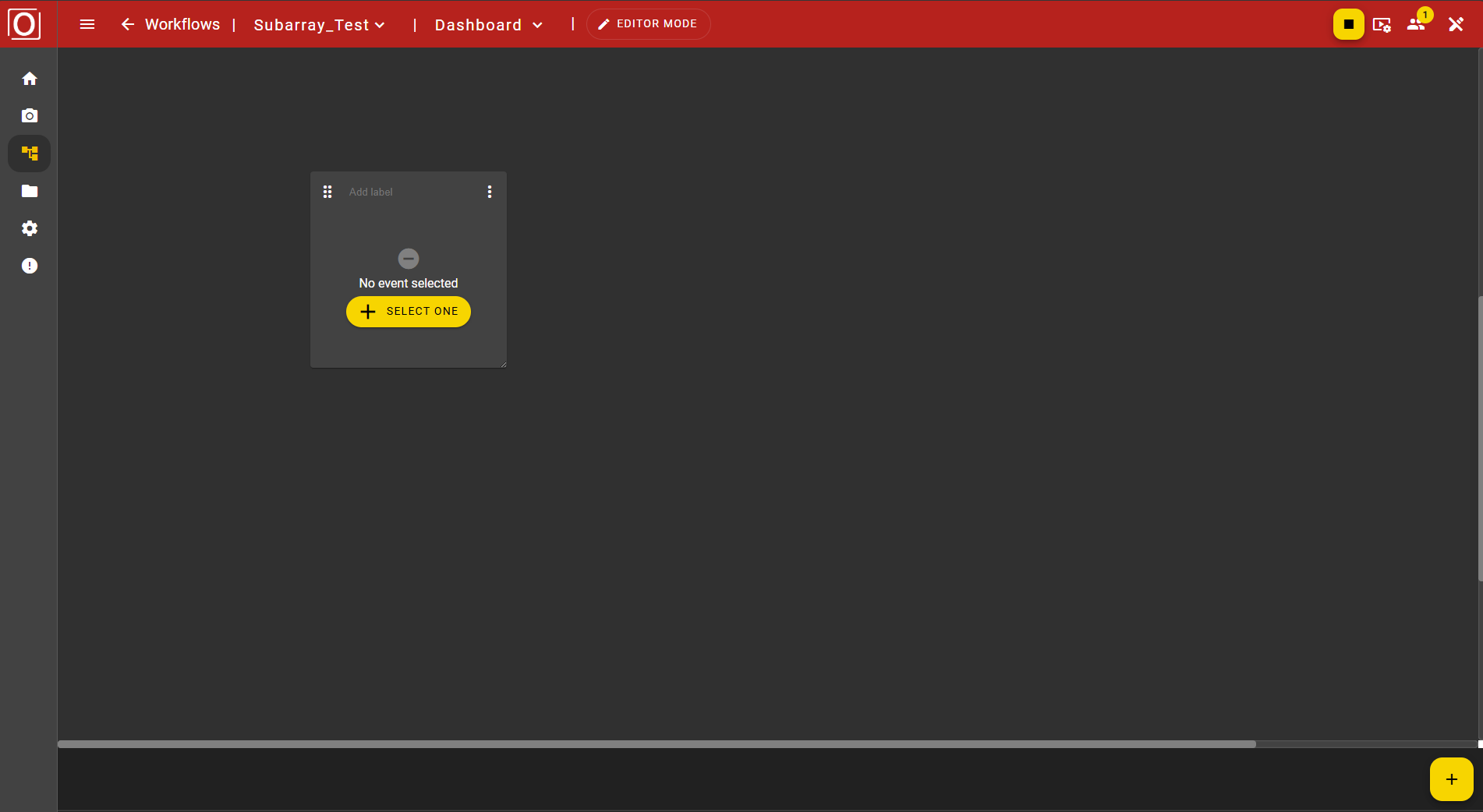Viewport: 1483px width, 812px height.
Task: Click the yellow add plus button
Action: [1451, 779]
